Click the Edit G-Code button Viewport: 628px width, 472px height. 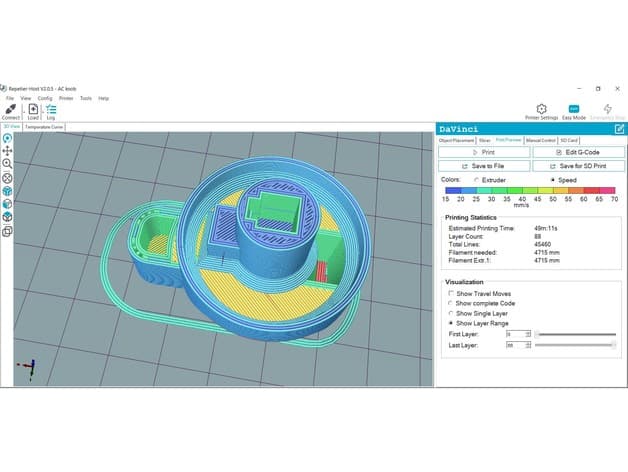578,152
